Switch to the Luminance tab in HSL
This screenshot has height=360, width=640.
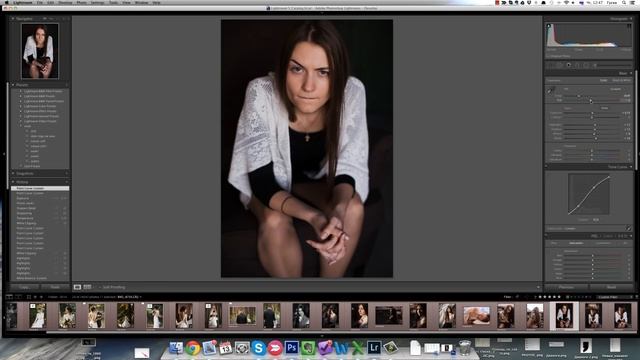[x=603, y=243]
